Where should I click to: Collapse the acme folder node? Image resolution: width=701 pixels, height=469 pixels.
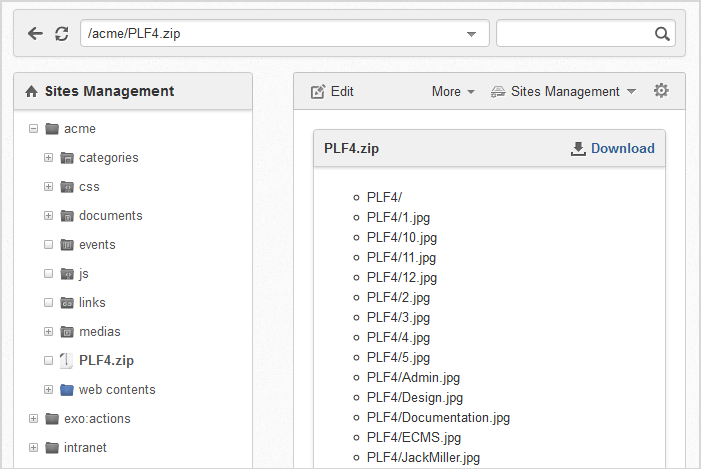33,129
